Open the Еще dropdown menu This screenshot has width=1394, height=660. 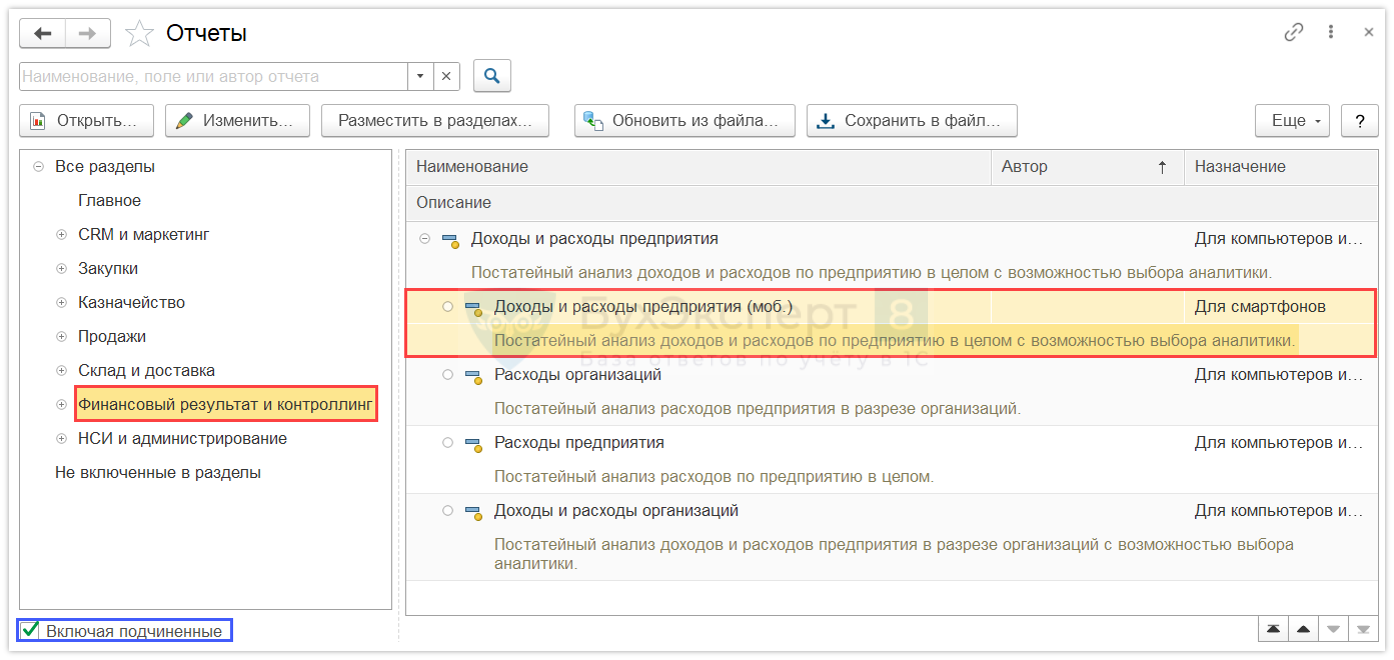[1292, 121]
